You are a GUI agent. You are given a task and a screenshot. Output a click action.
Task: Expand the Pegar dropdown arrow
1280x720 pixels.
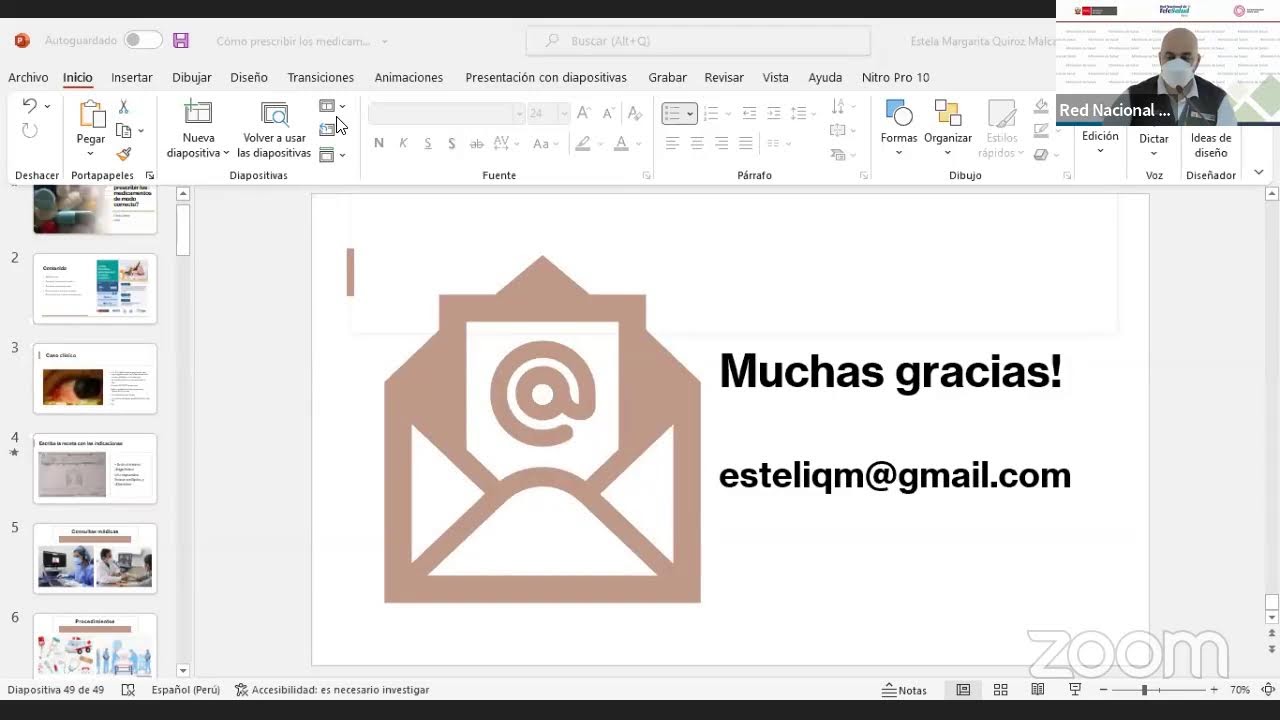90,154
